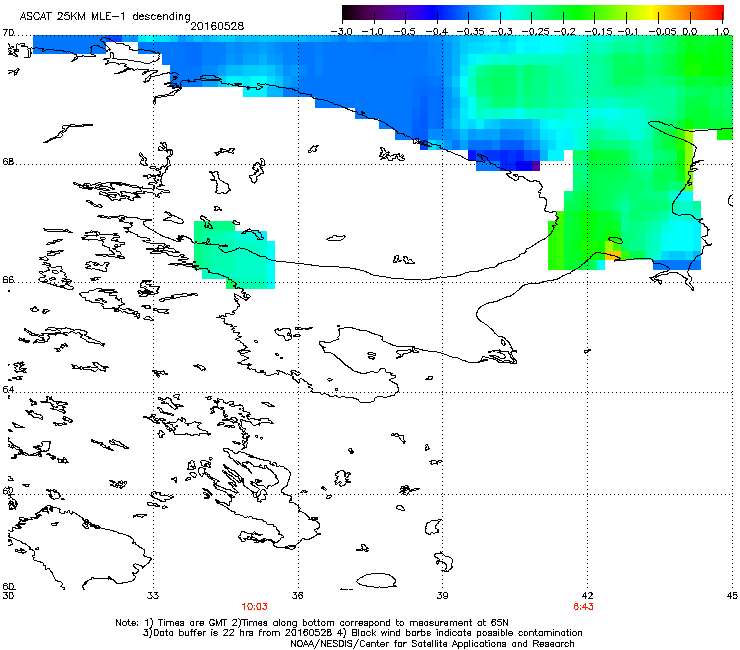Image resolution: width=740 pixels, height=650 pixels.
Task: Click the latitude label '64'
Action: click(x=8, y=390)
